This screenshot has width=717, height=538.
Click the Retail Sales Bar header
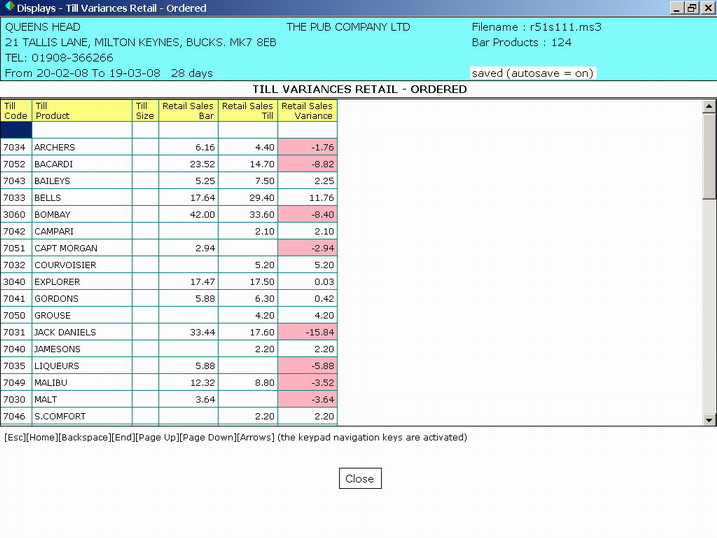pyautogui.click(x=188, y=111)
